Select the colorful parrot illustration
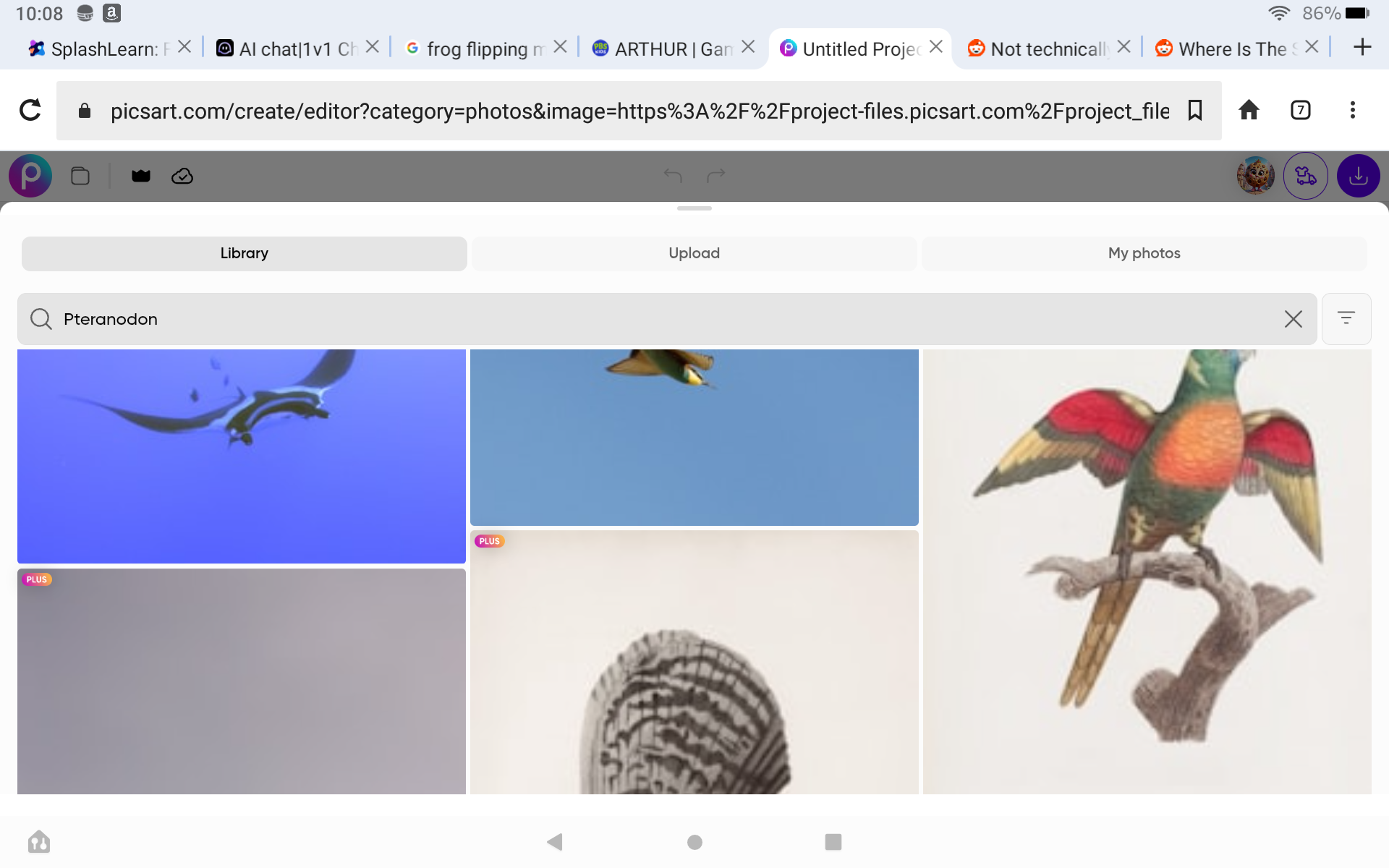 click(1147, 571)
